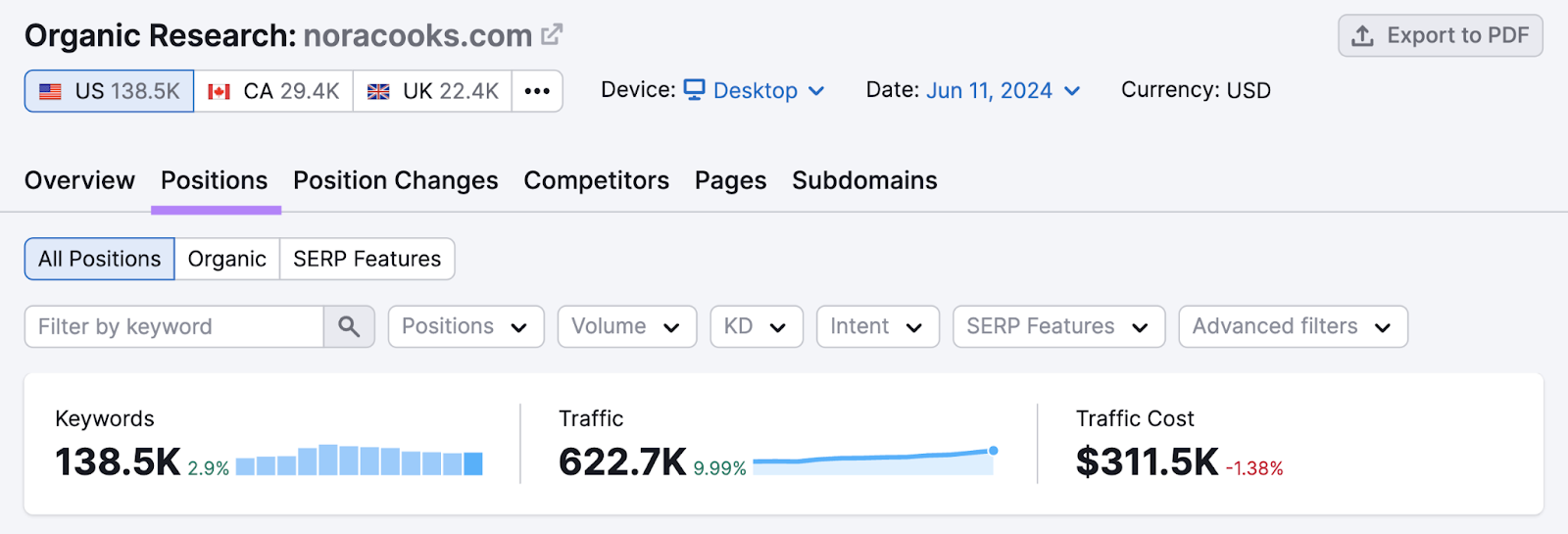Click the Desktop monitor icon

point(694,90)
